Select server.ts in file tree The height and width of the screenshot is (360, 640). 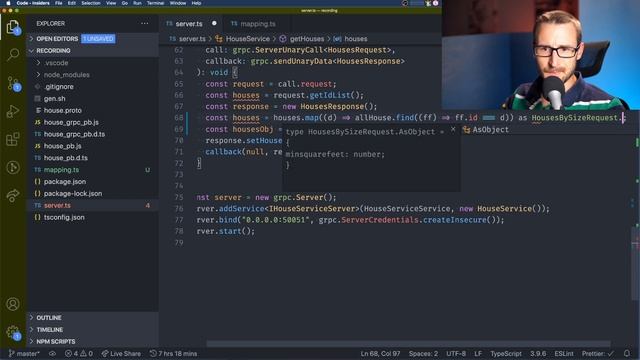[x=57, y=205]
